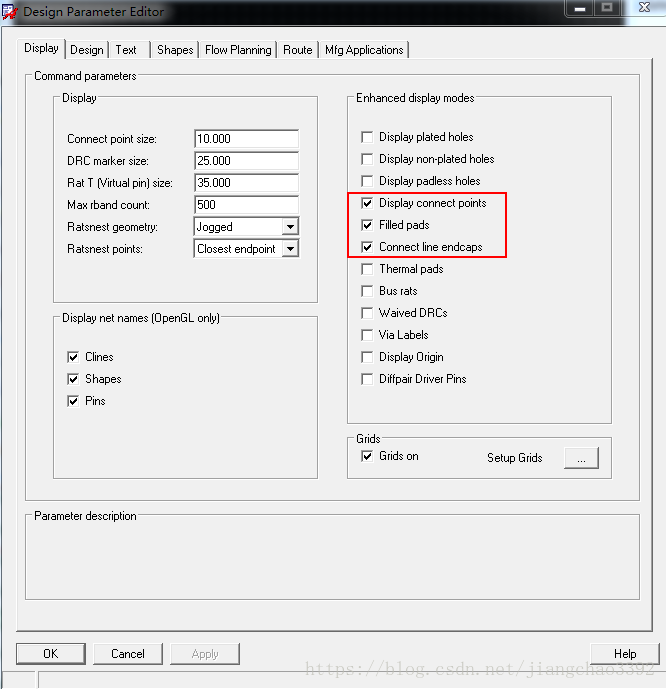The height and width of the screenshot is (689, 666).
Task: Enable Waived DRCs checkbox
Action: pos(367,313)
